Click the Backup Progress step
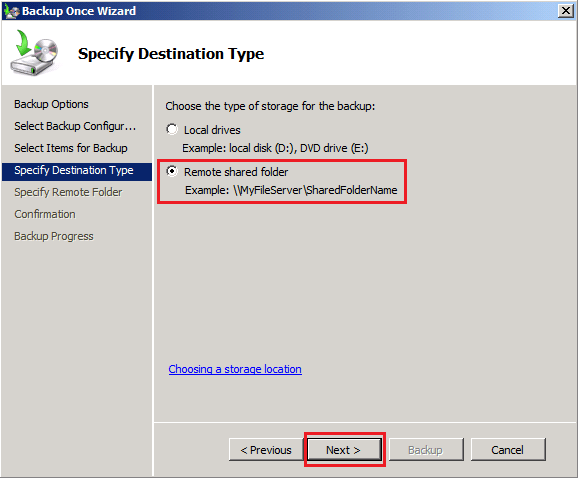The height and width of the screenshot is (478, 578). [54, 236]
